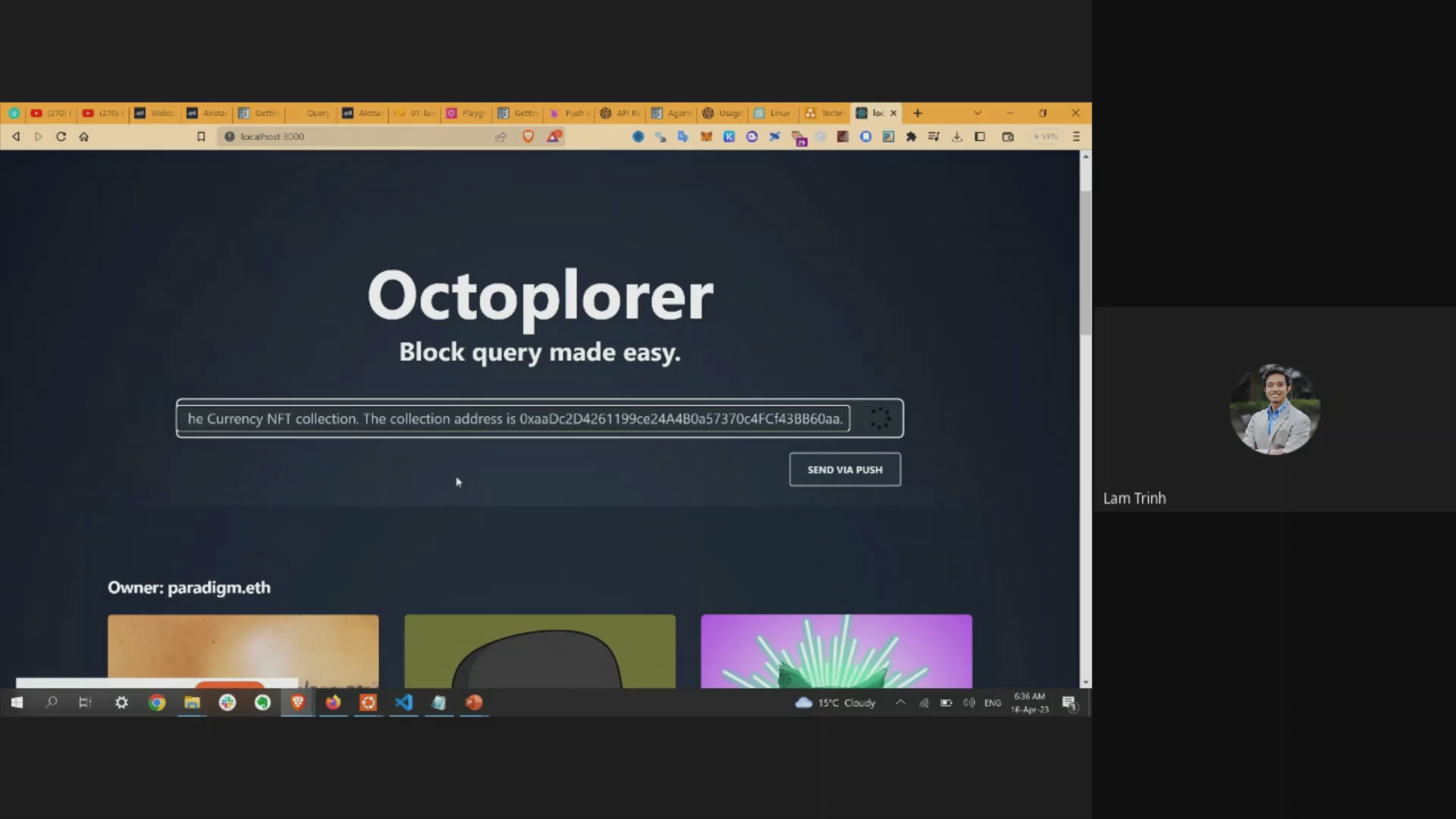Click the 'Owner: paradigm.eth' label
The height and width of the screenshot is (819, 1456).
pos(189,588)
